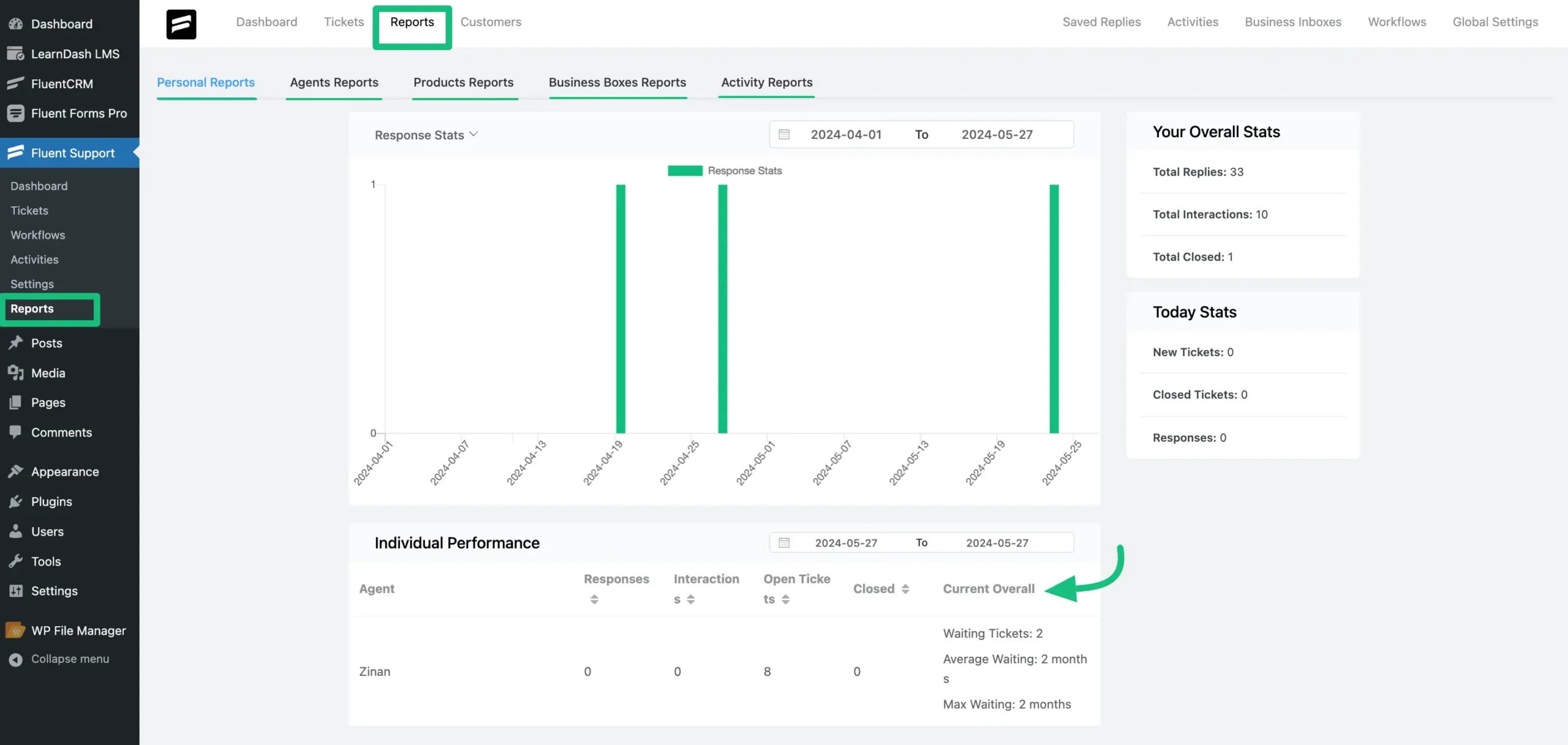Sort table by Open Tickets column

click(786, 599)
